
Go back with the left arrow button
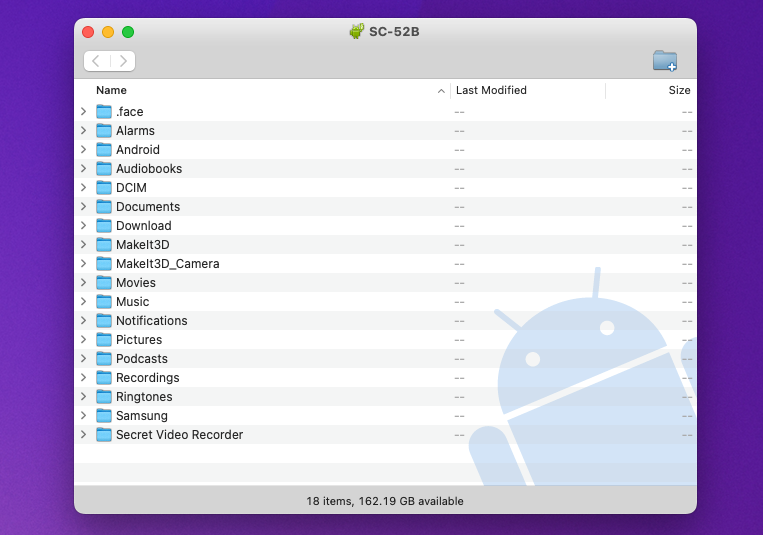(96, 61)
